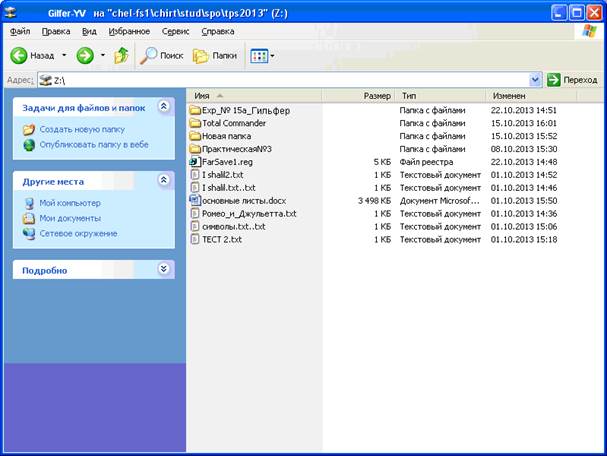
Task: Click the Z:\ address field
Action: click(290, 80)
